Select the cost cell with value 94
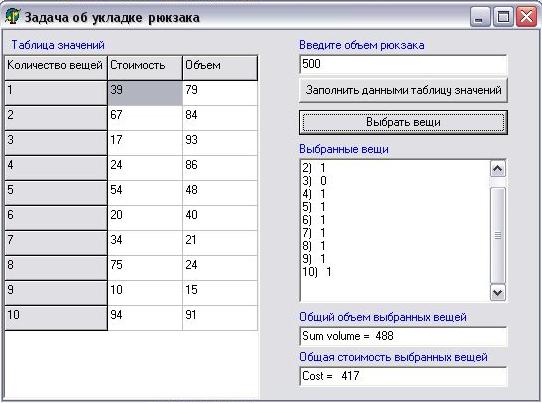This screenshot has width=542, height=403. pos(145,318)
